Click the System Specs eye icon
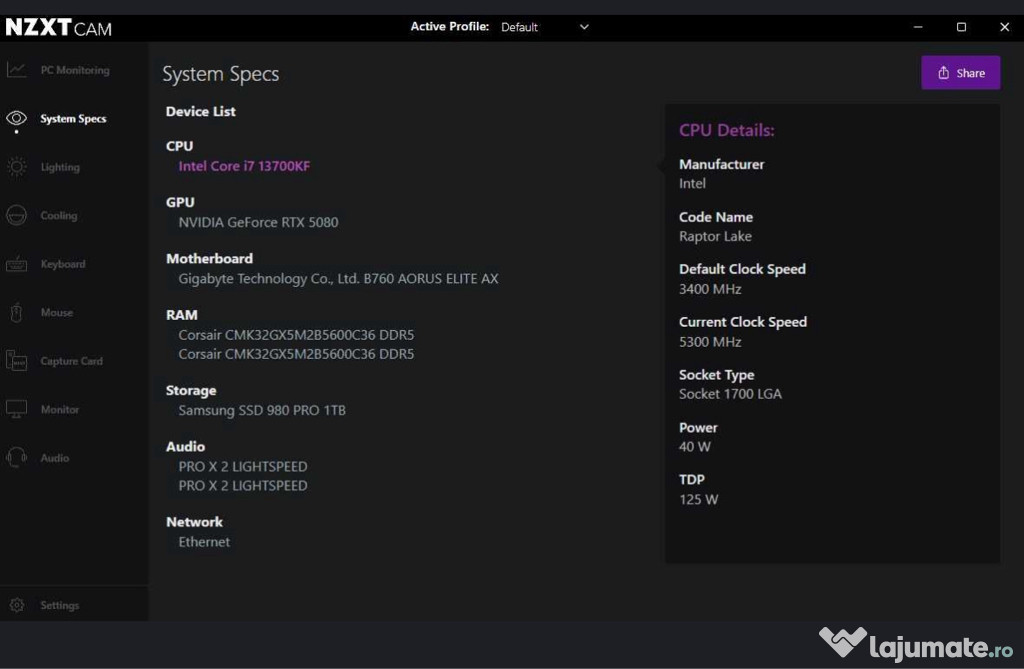The width and height of the screenshot is (1024, 669). (16, 118)
